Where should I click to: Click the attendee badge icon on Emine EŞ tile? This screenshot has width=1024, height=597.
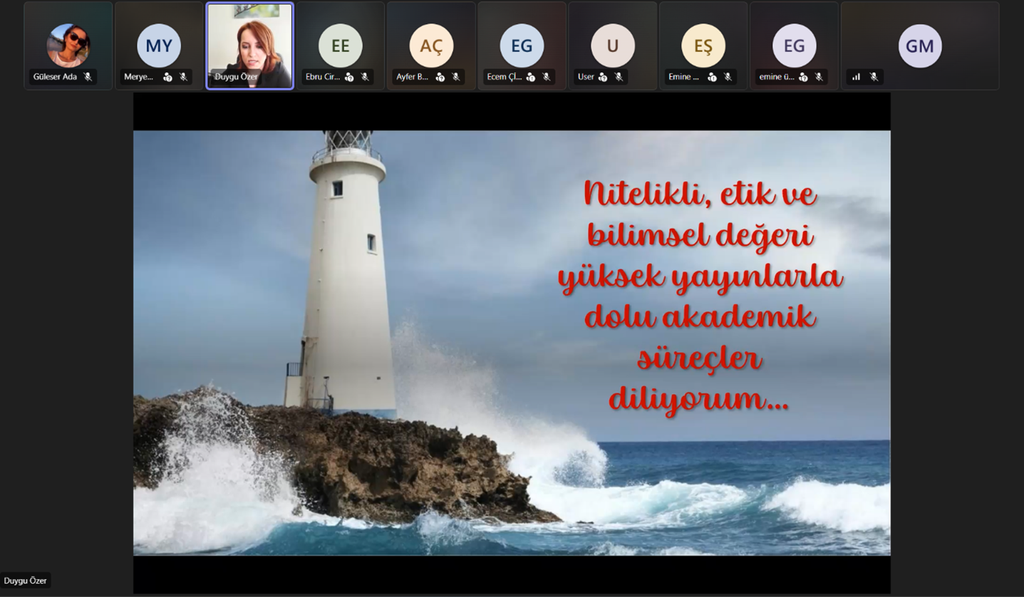[712, 77]
